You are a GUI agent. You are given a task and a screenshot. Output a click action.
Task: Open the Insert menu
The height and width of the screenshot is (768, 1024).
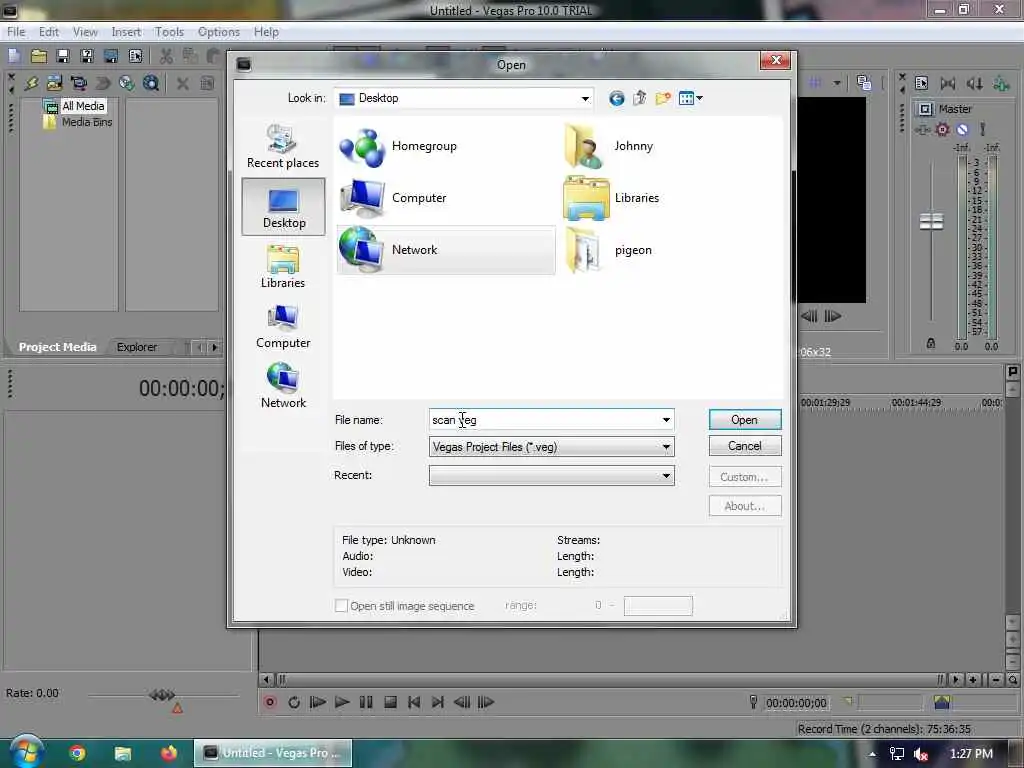pyautogui.click(x=126, y=31)
